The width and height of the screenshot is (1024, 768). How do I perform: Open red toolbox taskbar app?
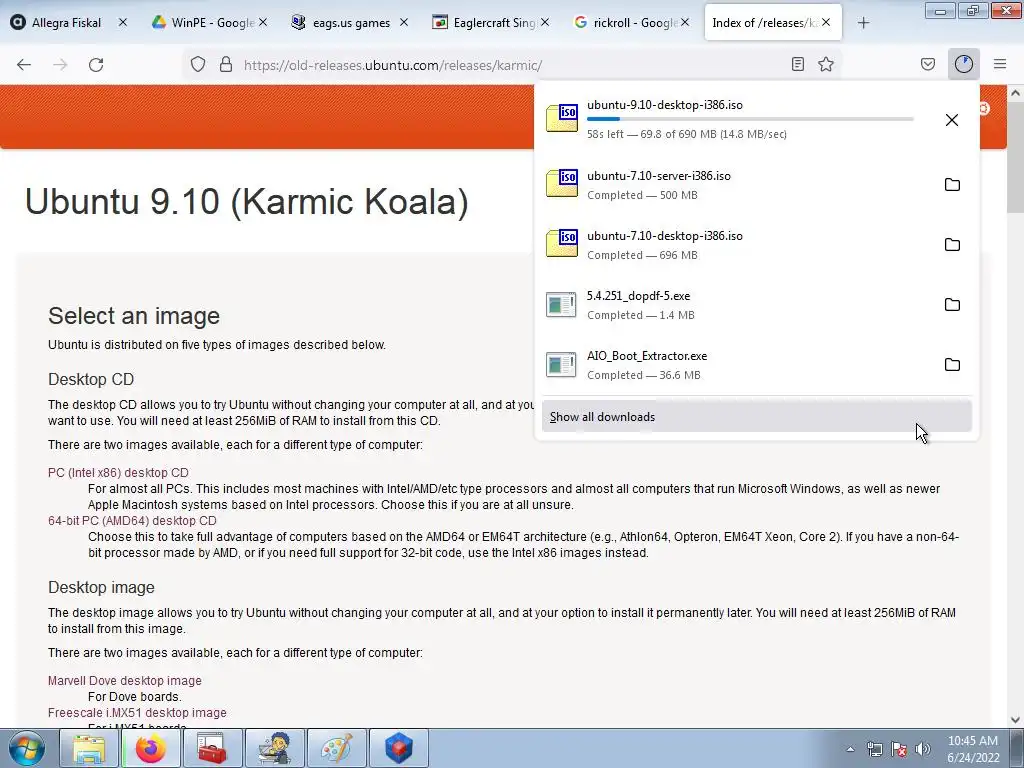pos(213,748)
